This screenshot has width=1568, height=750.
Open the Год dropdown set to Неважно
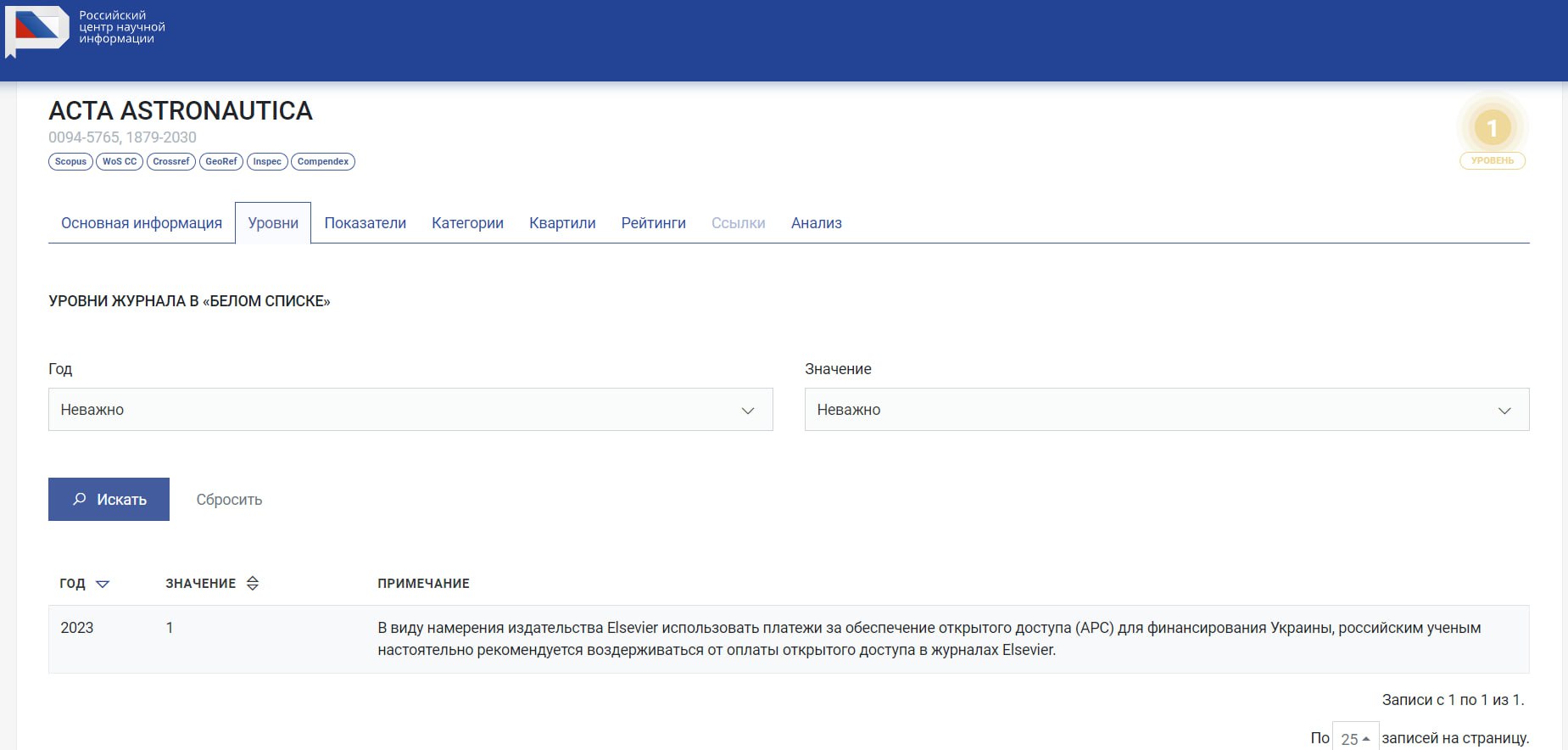coord(410,410)
